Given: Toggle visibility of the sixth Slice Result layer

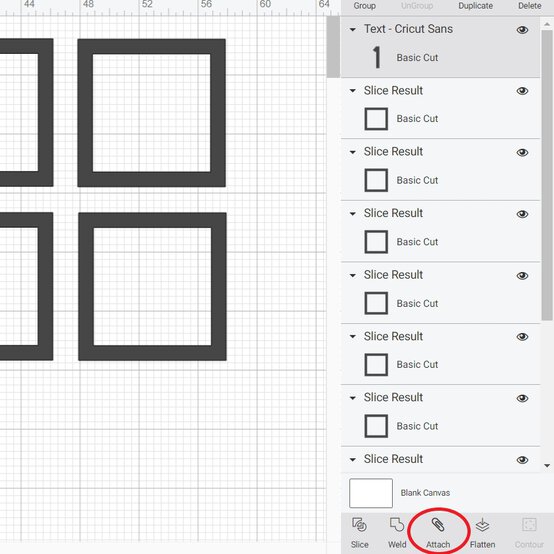Looking at the screenshot, I should point(522,398).
